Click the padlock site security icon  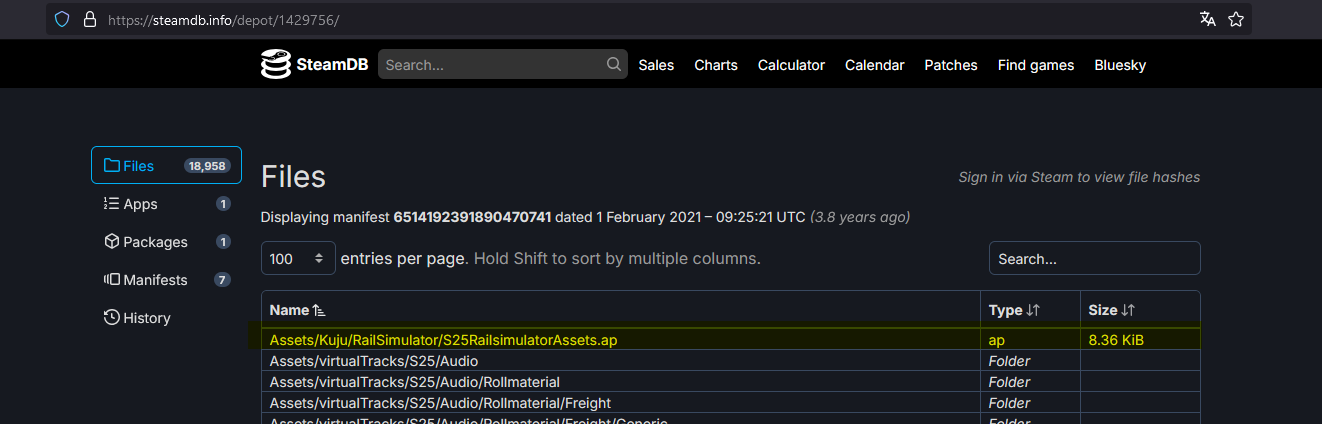coord(89,19)
